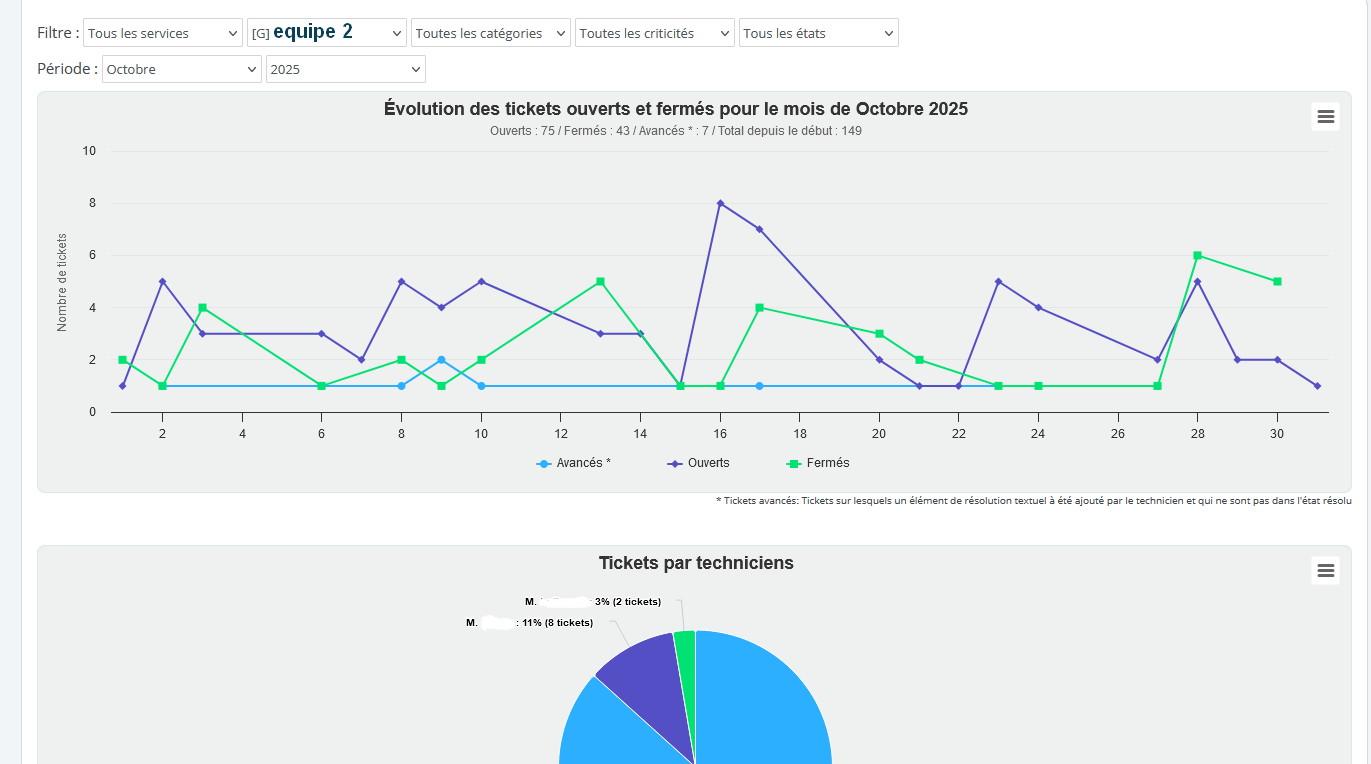The height and width of the screenshot is (764, 1371).
Task: Expand the 'Toutes les catégories' filter
Action: tap(490, 33)
